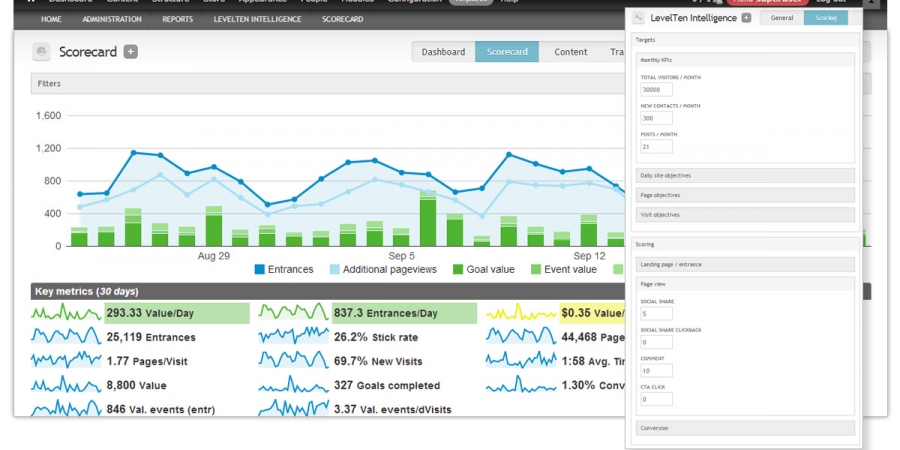
Task: Click the 69.7% New Visits sparkline
Action: 293,360
